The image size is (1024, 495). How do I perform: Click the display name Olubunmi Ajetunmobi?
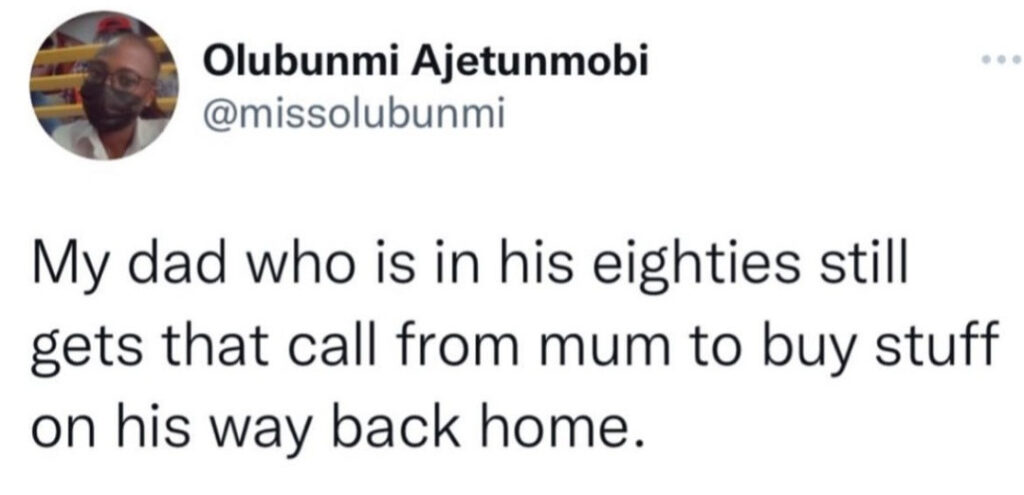[427, 64]
